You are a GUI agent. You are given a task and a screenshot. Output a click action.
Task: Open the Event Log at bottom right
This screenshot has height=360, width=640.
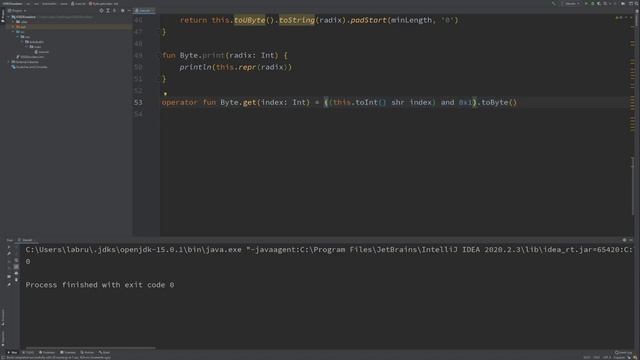tap(623, 352)
